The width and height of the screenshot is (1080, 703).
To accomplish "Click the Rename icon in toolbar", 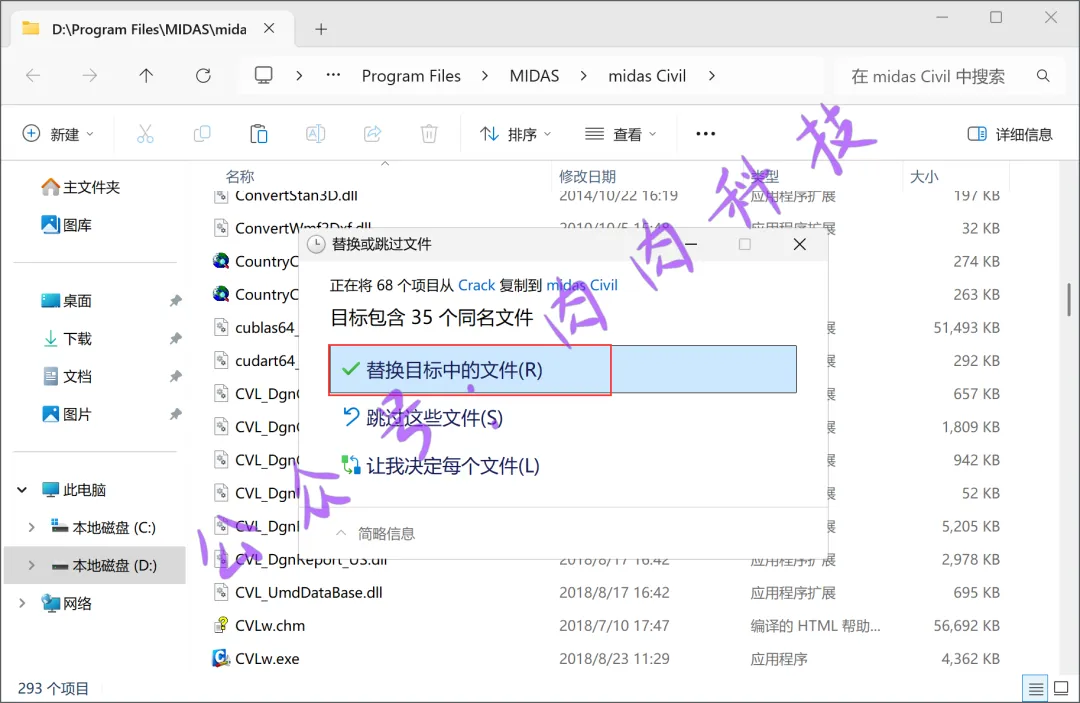I will coord(315,134).
